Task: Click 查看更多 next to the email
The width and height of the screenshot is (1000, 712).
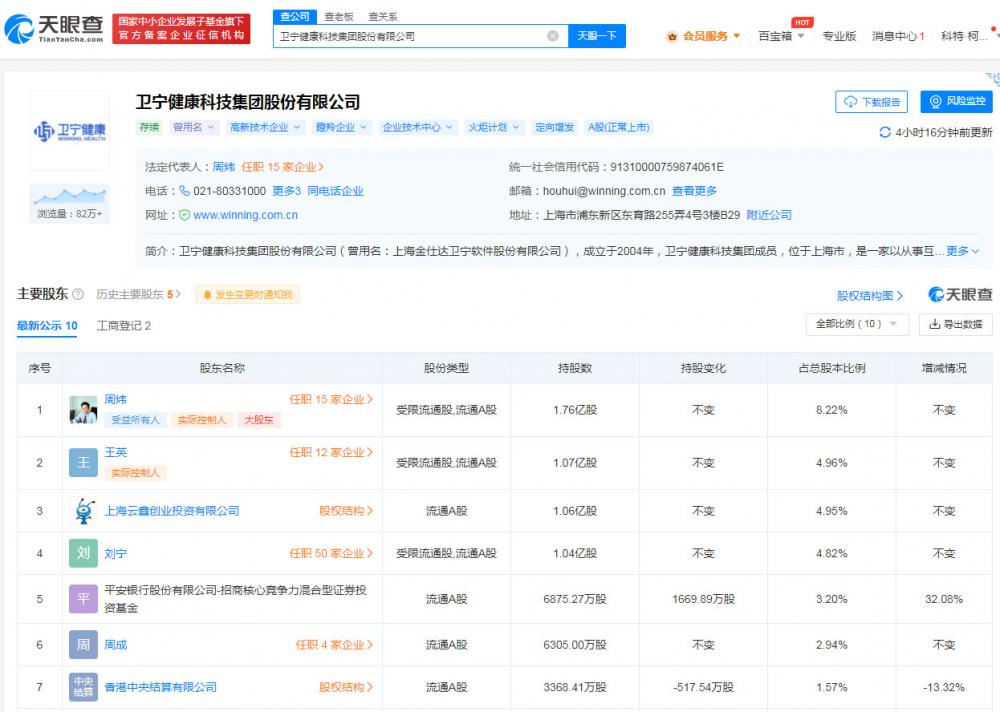Action: coord(695,191)
